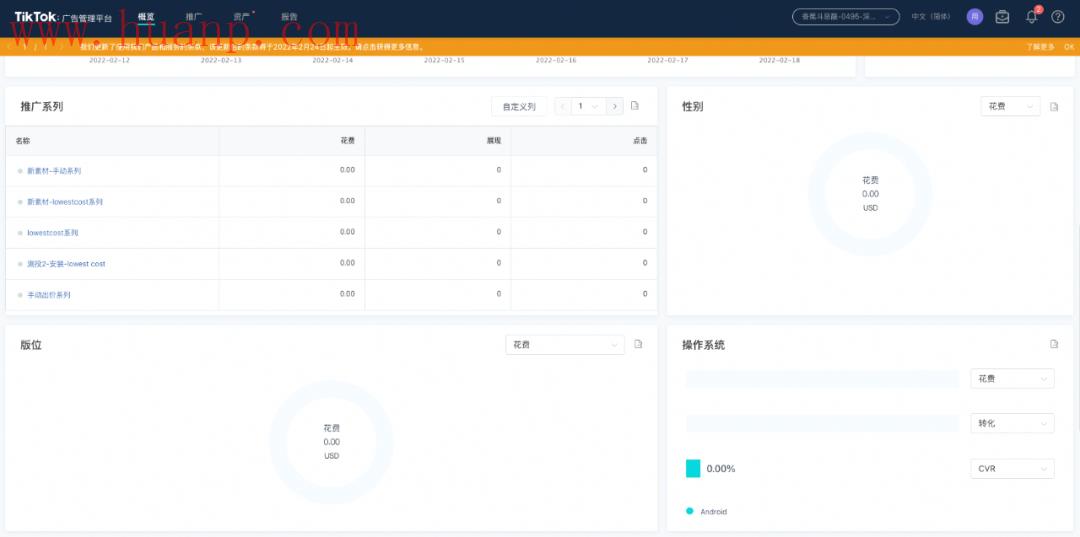Open the page number 1 dropdown
The image size is (1080, 537).
[x=588, y=106]
